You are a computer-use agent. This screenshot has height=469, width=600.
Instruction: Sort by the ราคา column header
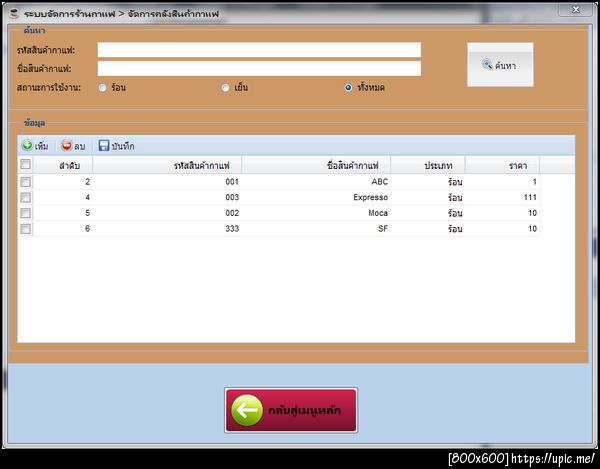click(502, 165)
